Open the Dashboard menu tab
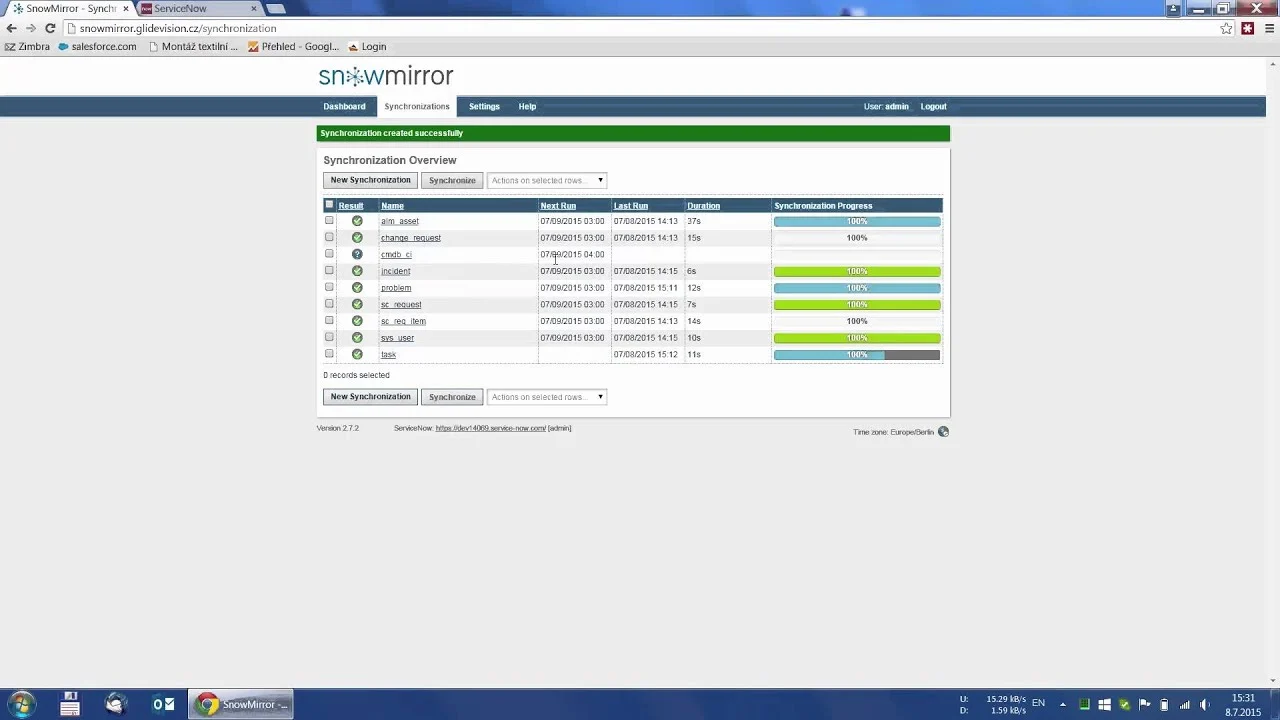The height and width of the screenshot is (720, 1280). point(344,107)
